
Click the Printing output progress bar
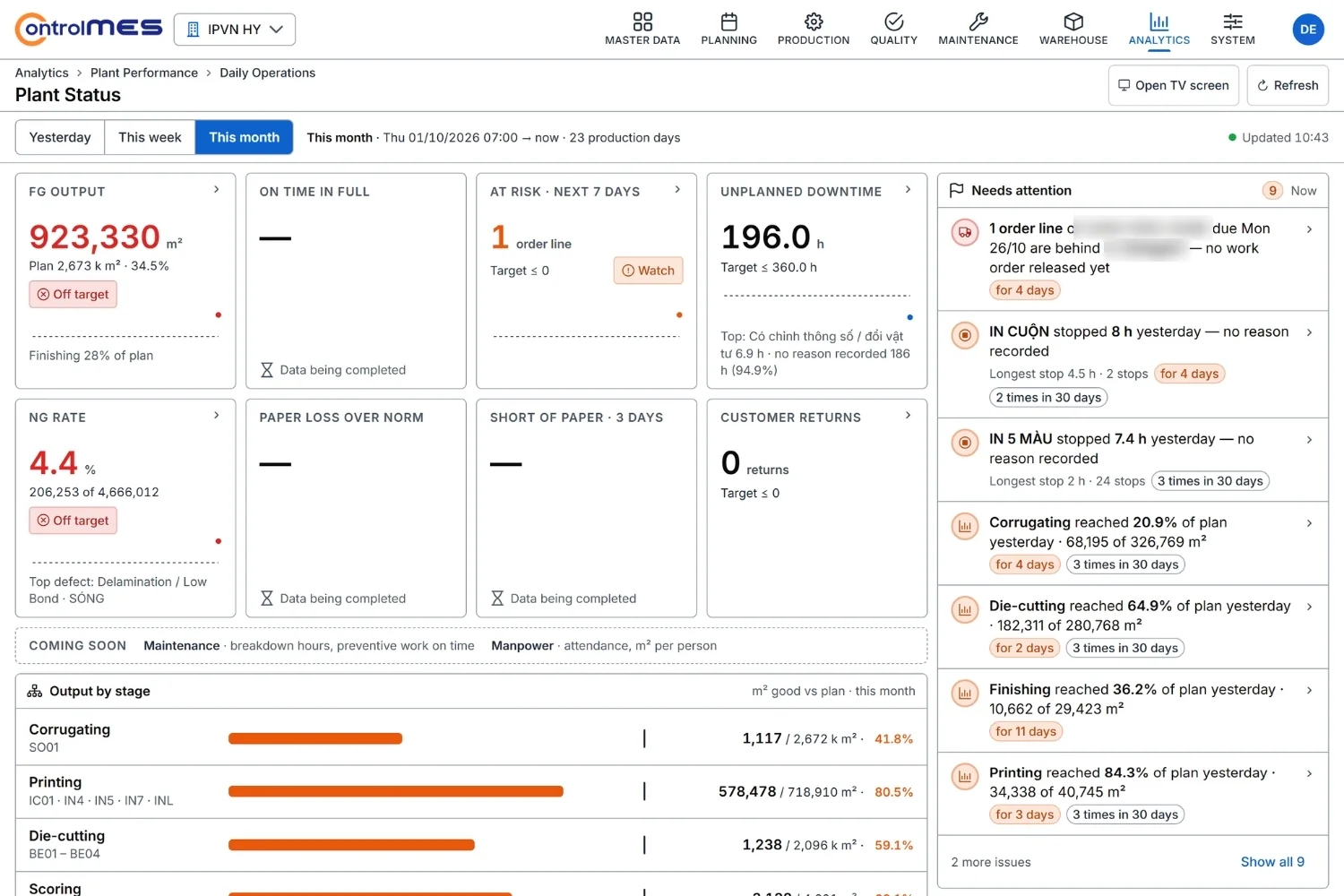(x=396, y=791)
